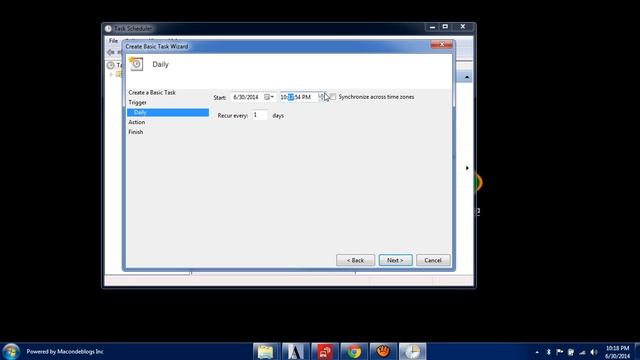Open the network signal tray icon

pyautogui.click(x=582, y=352)
